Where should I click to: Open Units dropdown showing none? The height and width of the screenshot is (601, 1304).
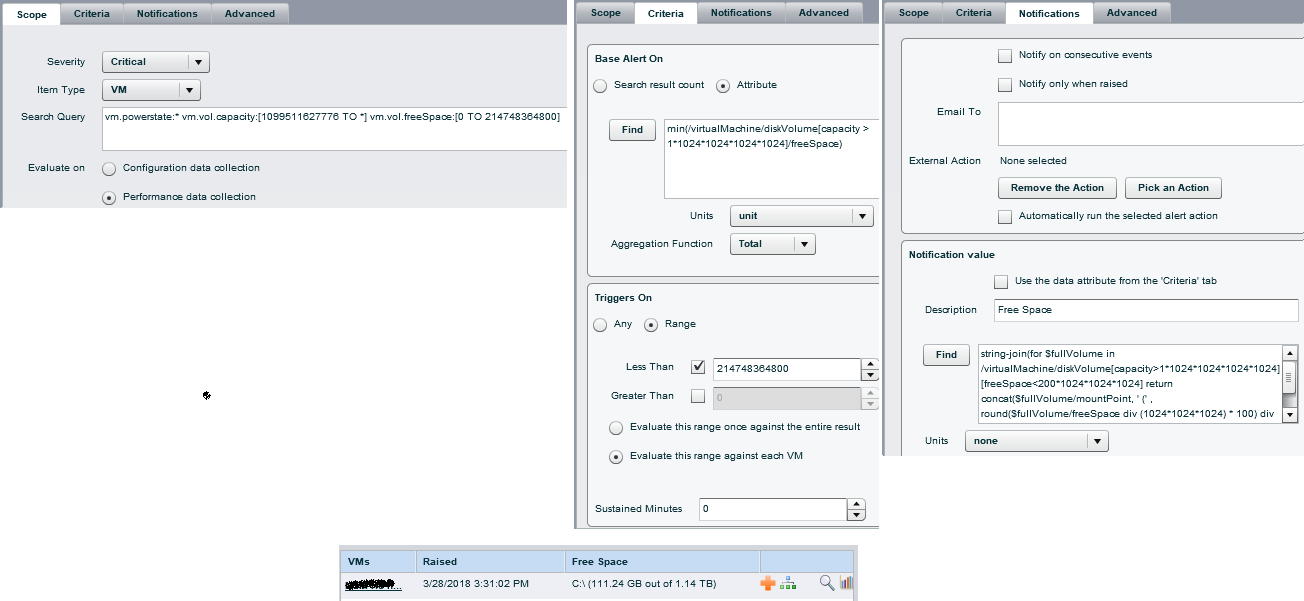tap(1037, 441)
